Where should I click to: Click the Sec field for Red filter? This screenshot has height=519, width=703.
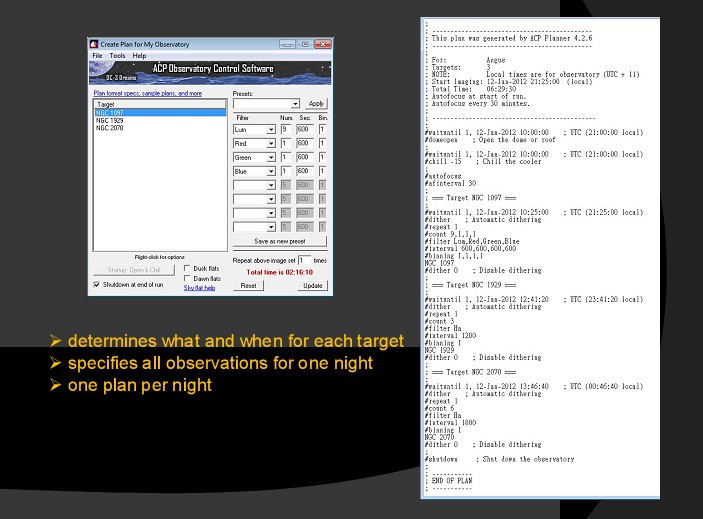305,143
